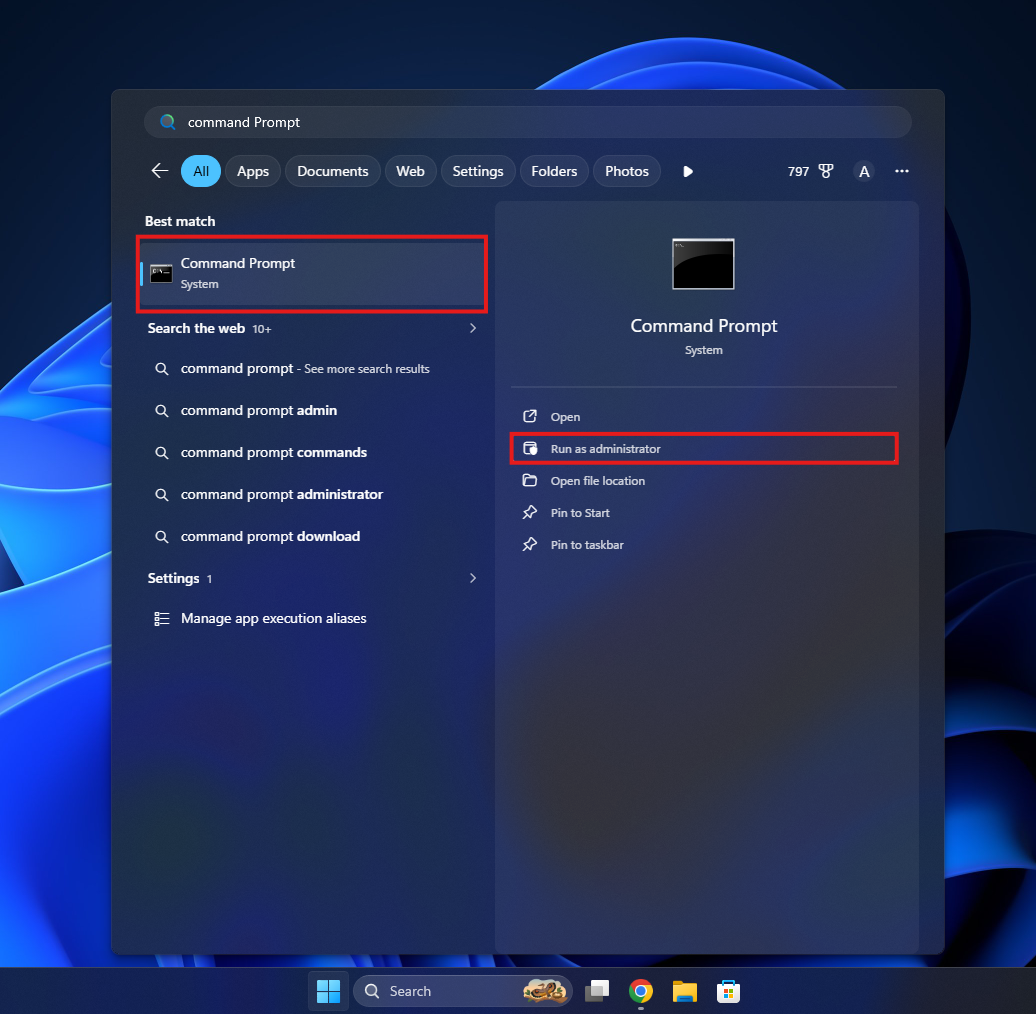Open the ellipsis options menu near the avatar
Viewport: 1036px width, 1014px height.
tap(901, 171)
